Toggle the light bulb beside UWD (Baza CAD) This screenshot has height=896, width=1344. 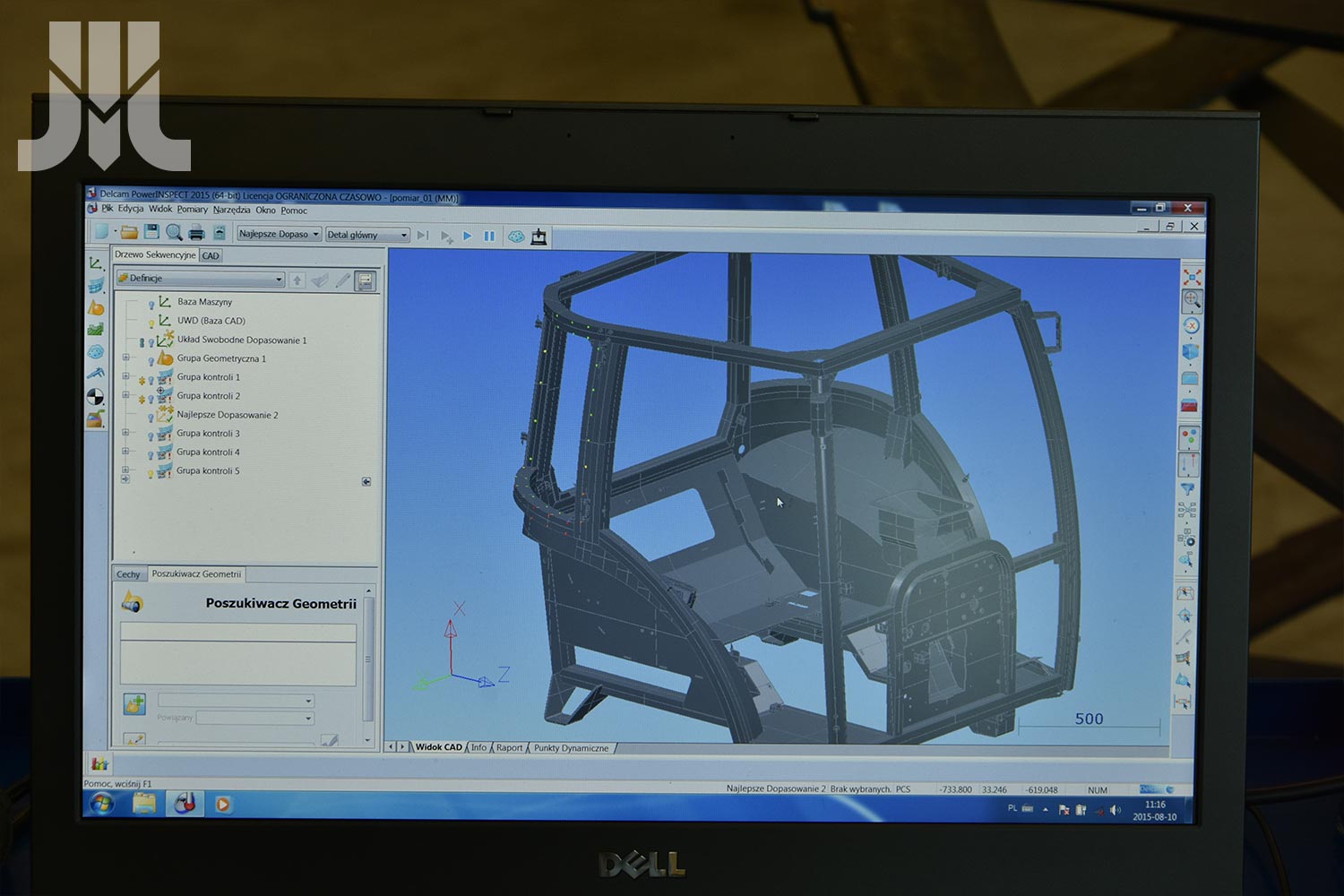151,323
